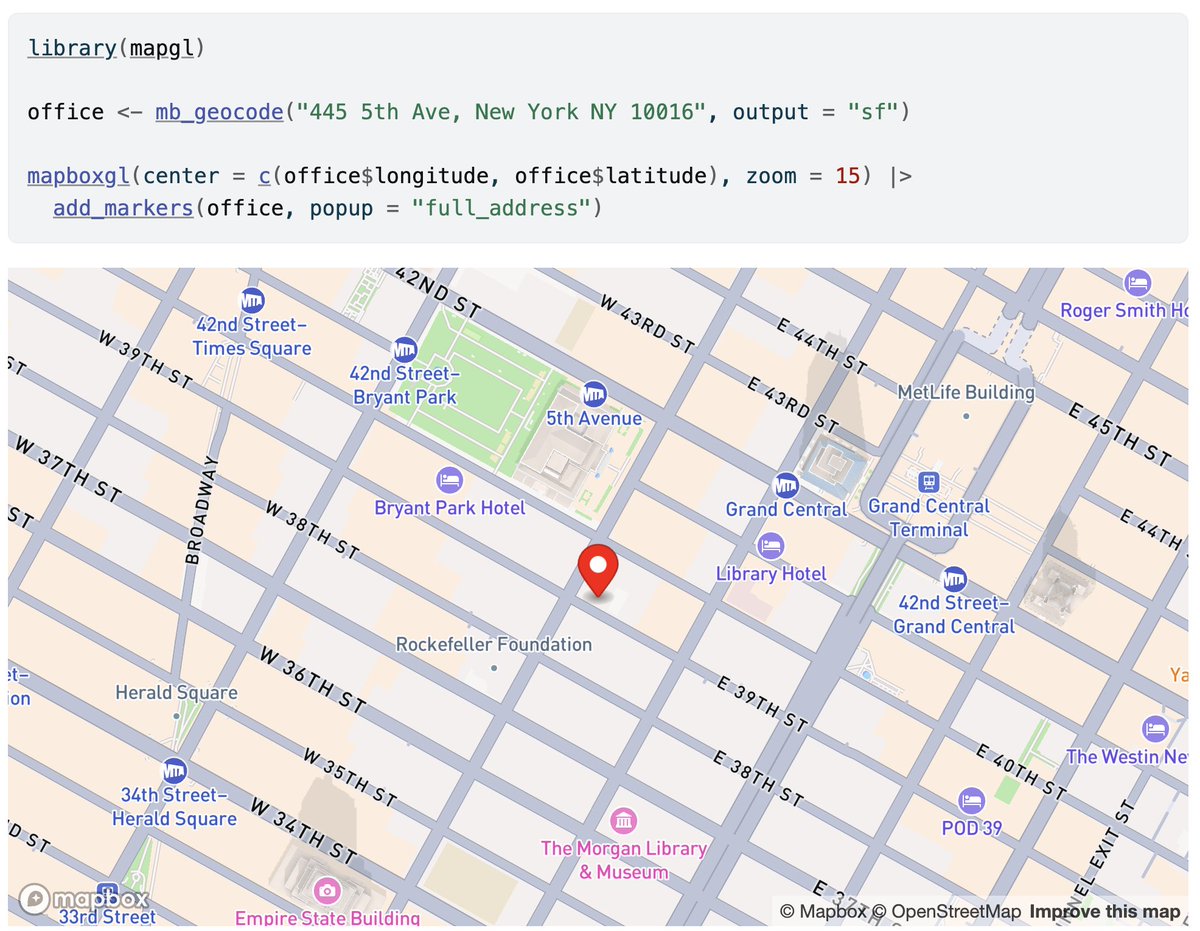This screenshot has width=1200, height=931.
Task: Click the POD 39 hotel icon
Action: (971, 801)
